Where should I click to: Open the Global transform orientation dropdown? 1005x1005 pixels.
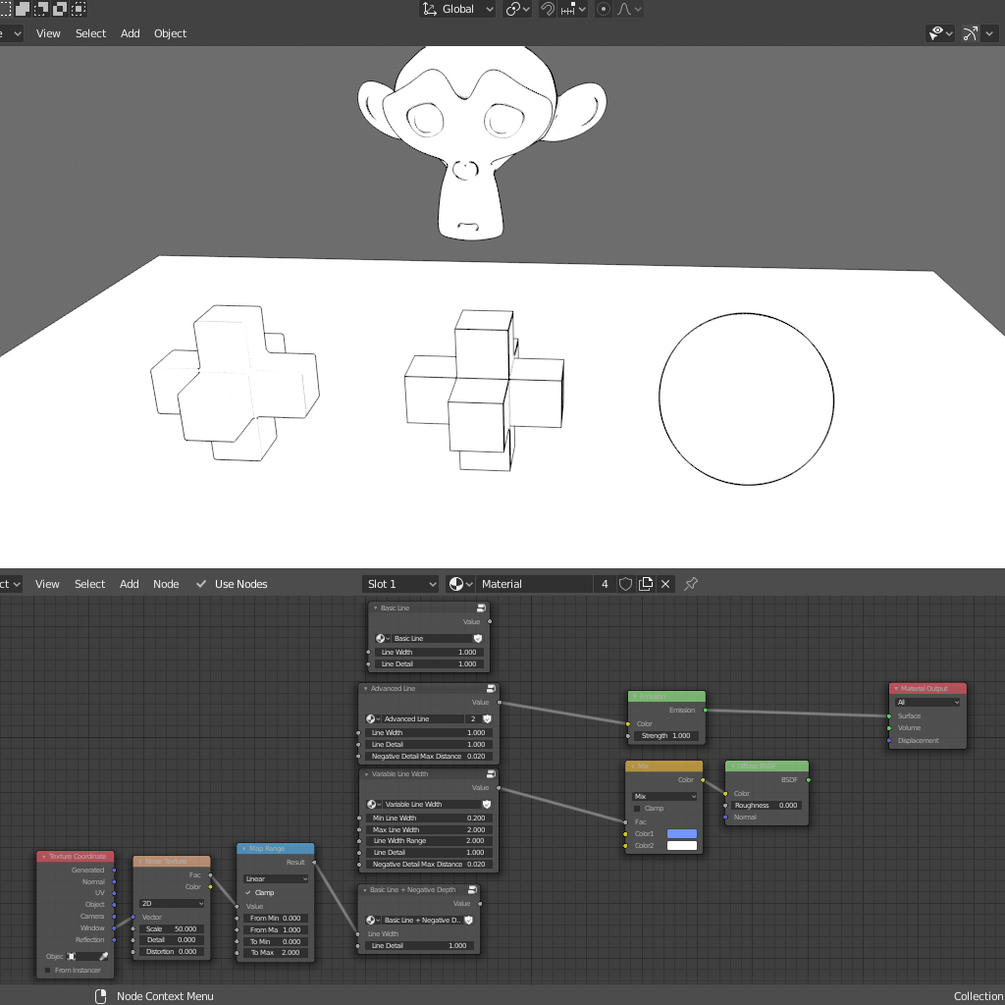click(x=458, y=9)
